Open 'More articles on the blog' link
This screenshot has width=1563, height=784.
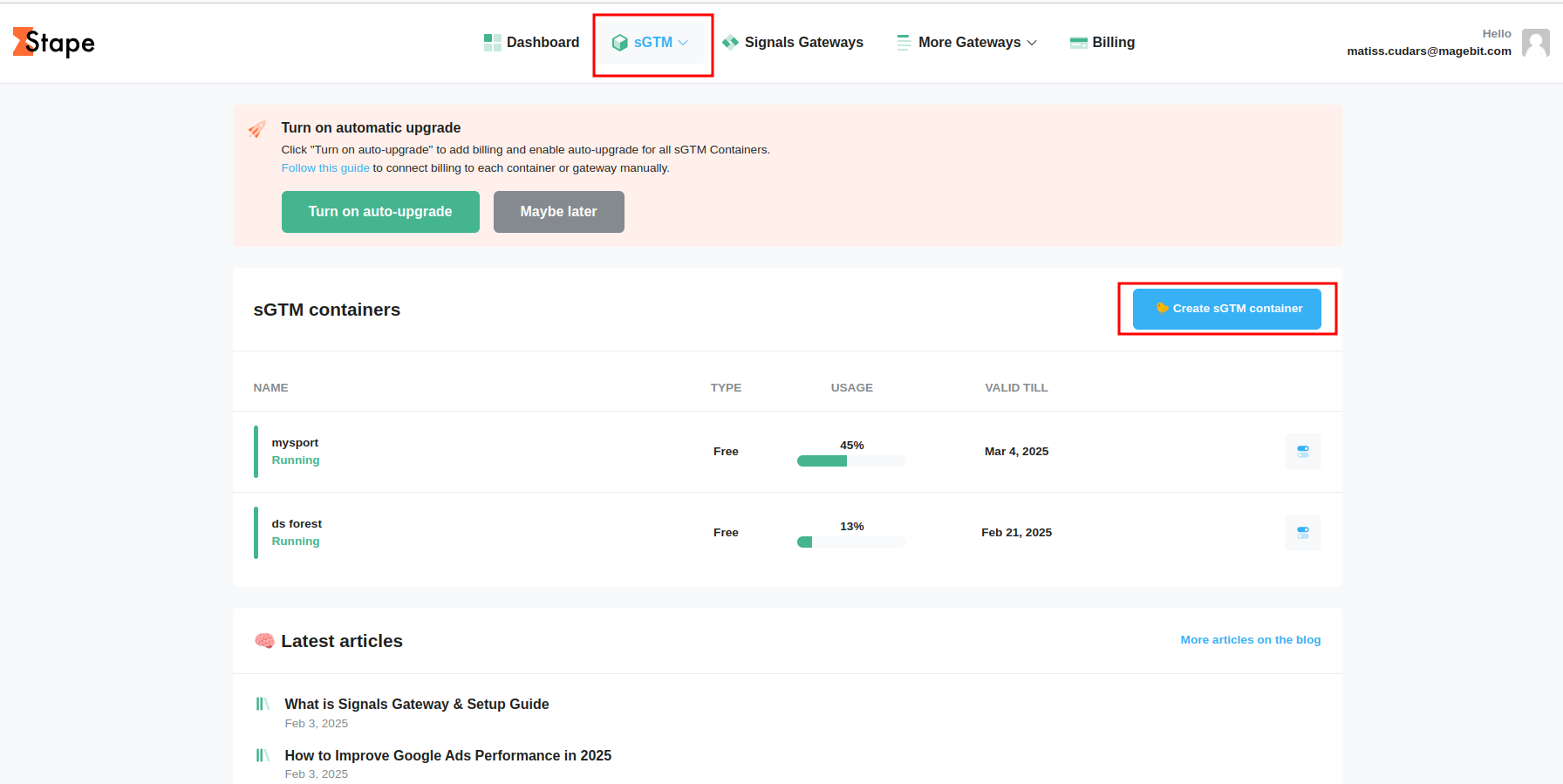pos(1251,640)
